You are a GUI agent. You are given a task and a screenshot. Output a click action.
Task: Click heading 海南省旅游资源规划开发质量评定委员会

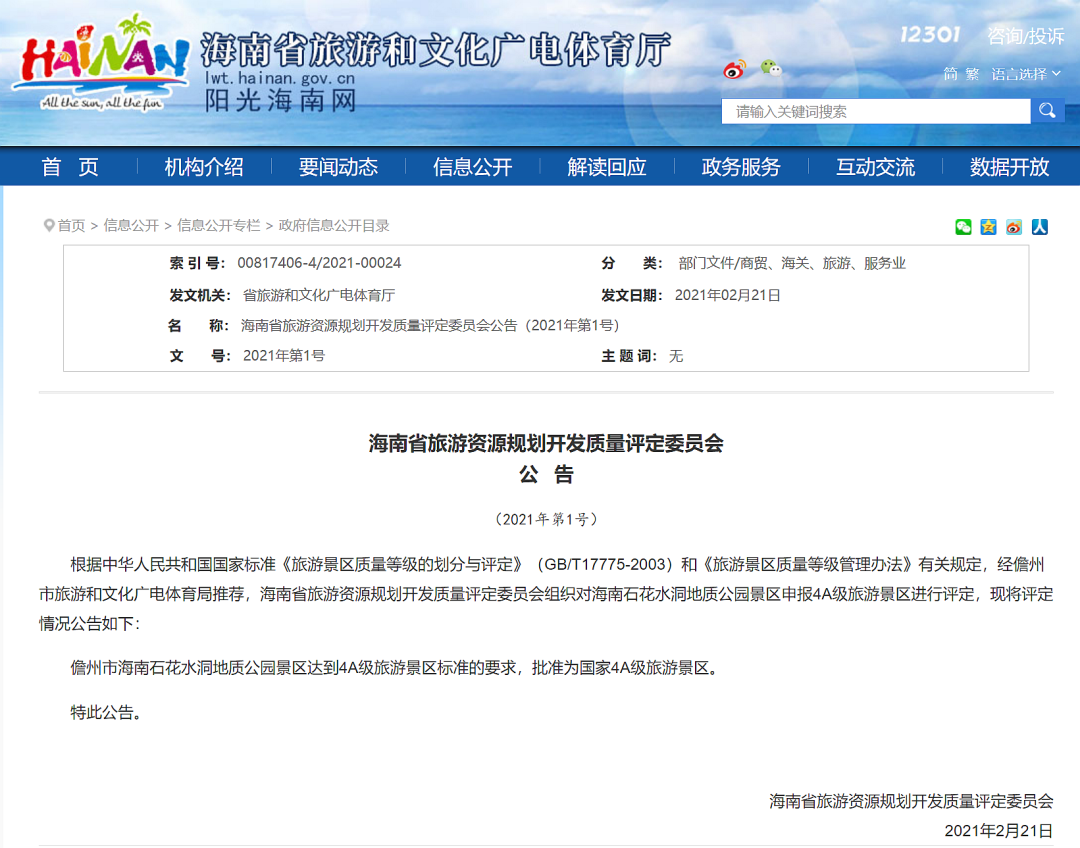pos(546,443)
